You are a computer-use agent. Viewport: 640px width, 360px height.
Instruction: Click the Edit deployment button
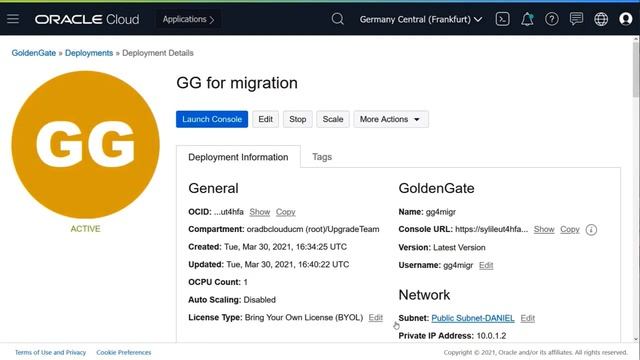pyautogui.click(x=265, y=119)
